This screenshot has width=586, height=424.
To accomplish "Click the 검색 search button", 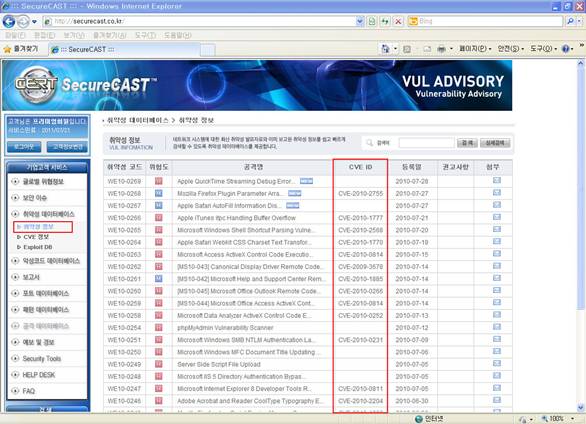I will pyautogui.click(x=467, y=143).
